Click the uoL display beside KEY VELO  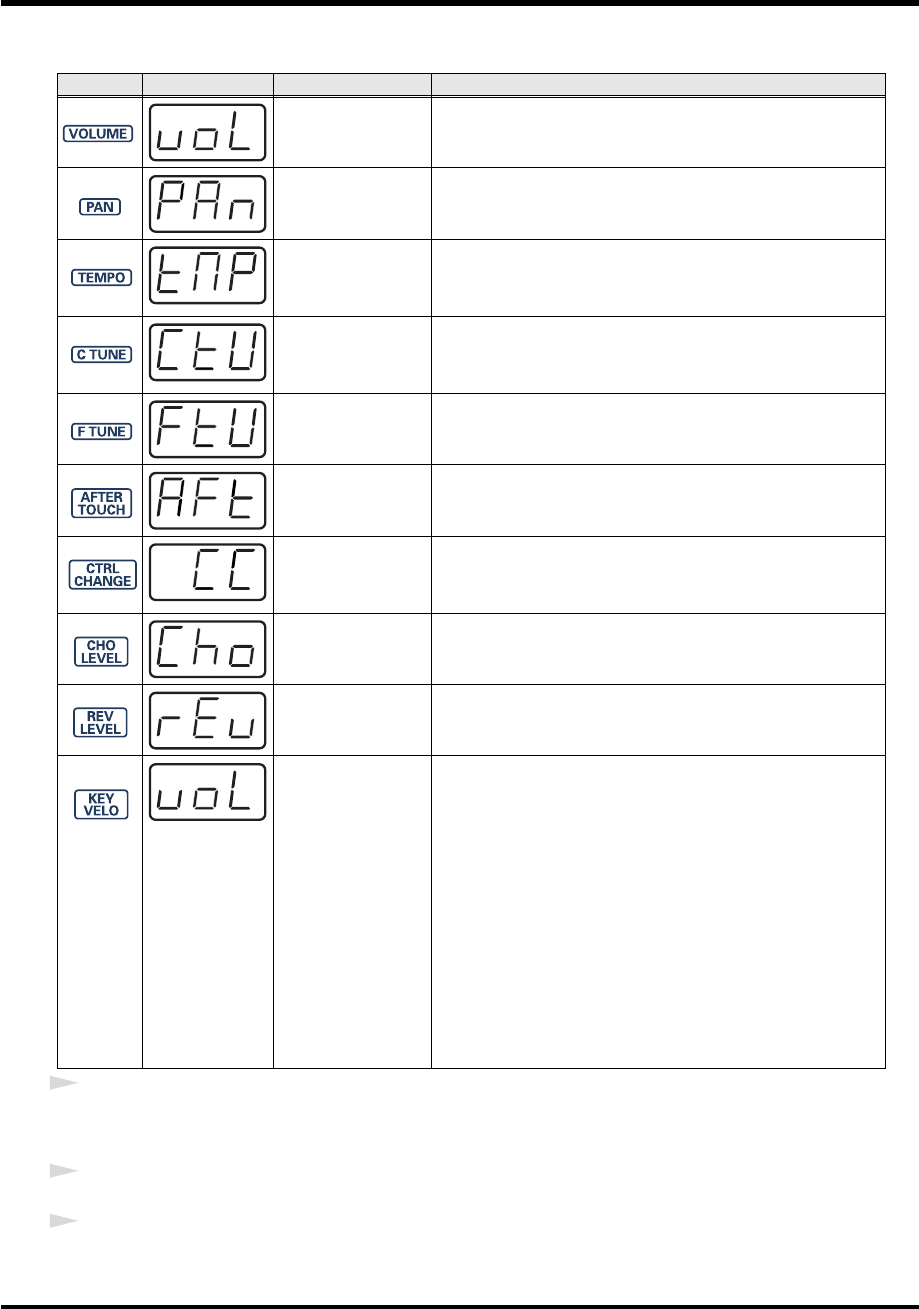208,792
